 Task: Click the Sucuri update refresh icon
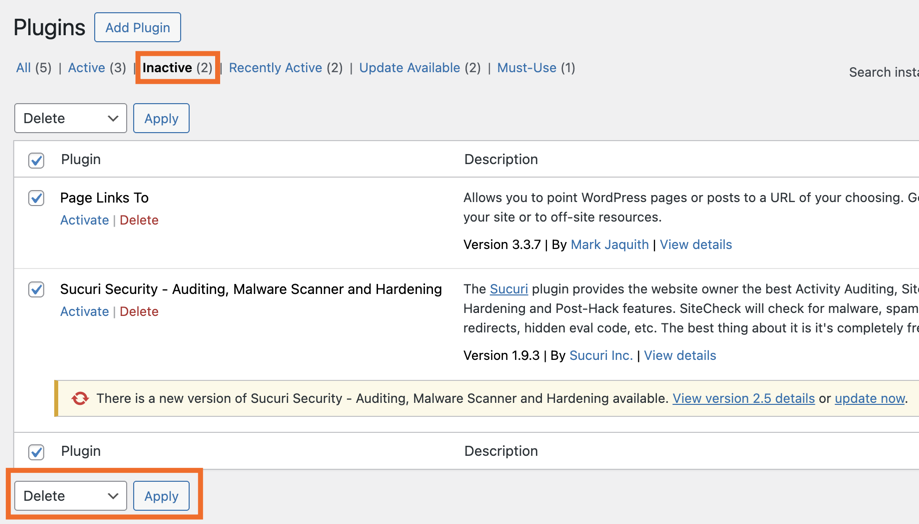click(80, 398)
